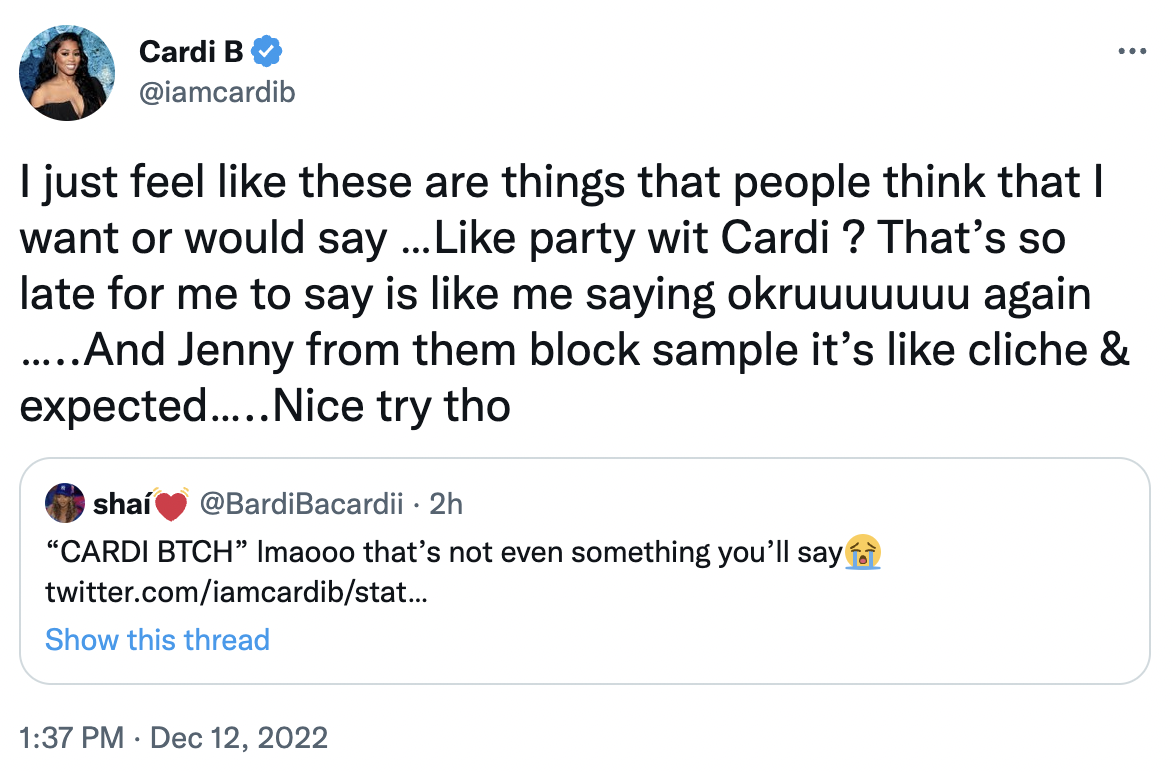The image size is (1172, 772).
Task: Click the 2h timestamp on quoted tweet
Action: 446,506
